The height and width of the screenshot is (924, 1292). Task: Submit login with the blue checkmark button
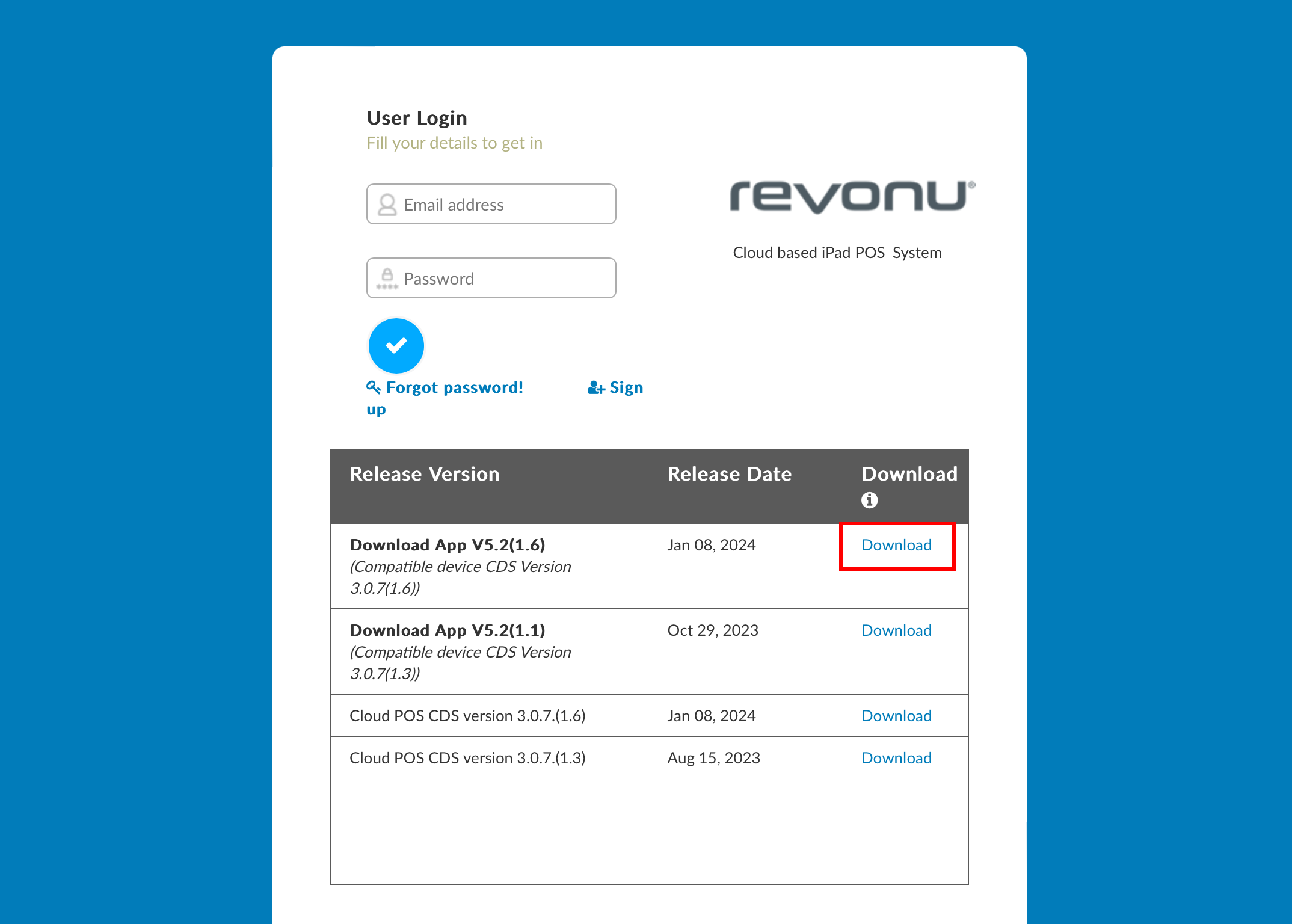[396, 346]
